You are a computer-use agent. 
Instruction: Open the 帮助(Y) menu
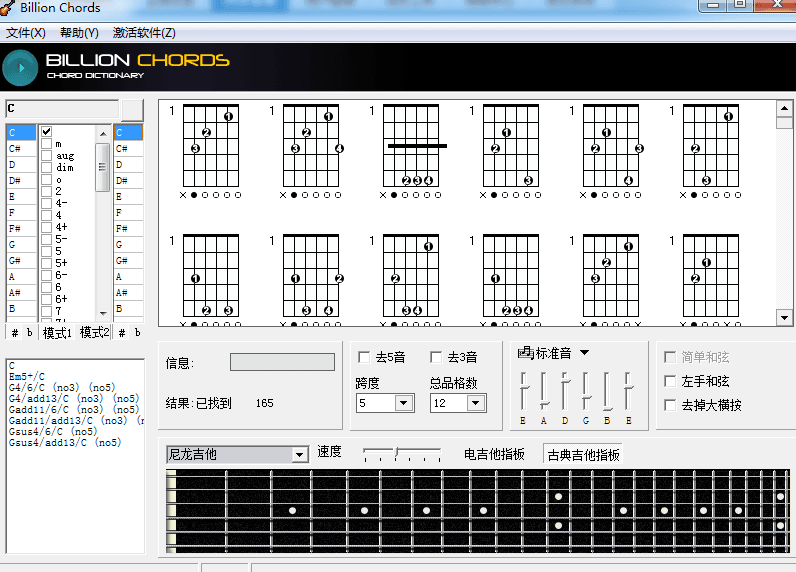(79, 33)
